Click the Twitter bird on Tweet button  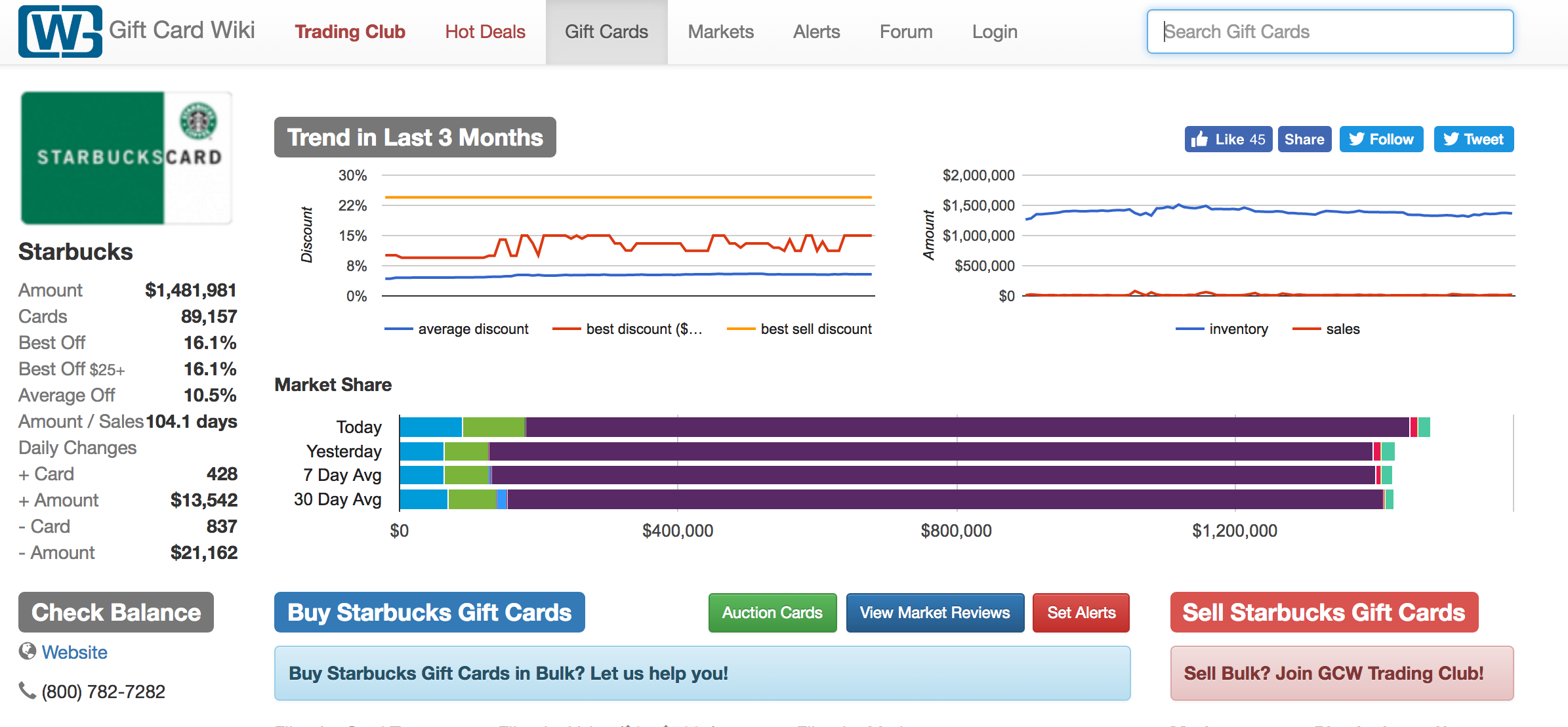1451,139
